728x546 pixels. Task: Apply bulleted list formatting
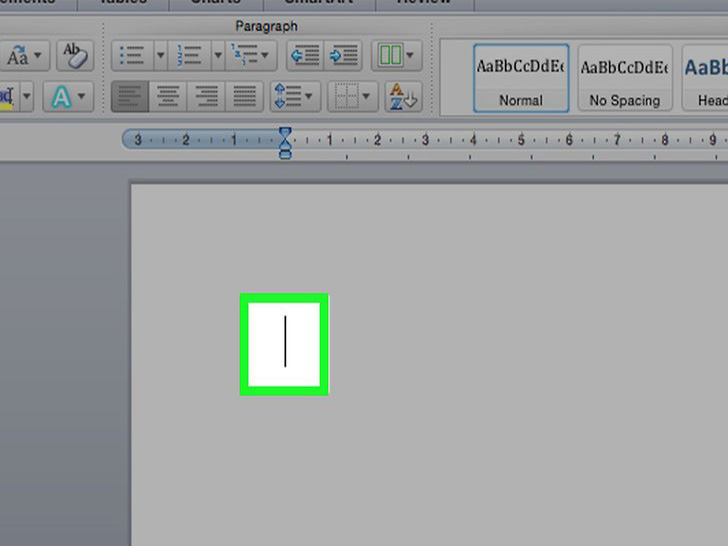[132, 56]
